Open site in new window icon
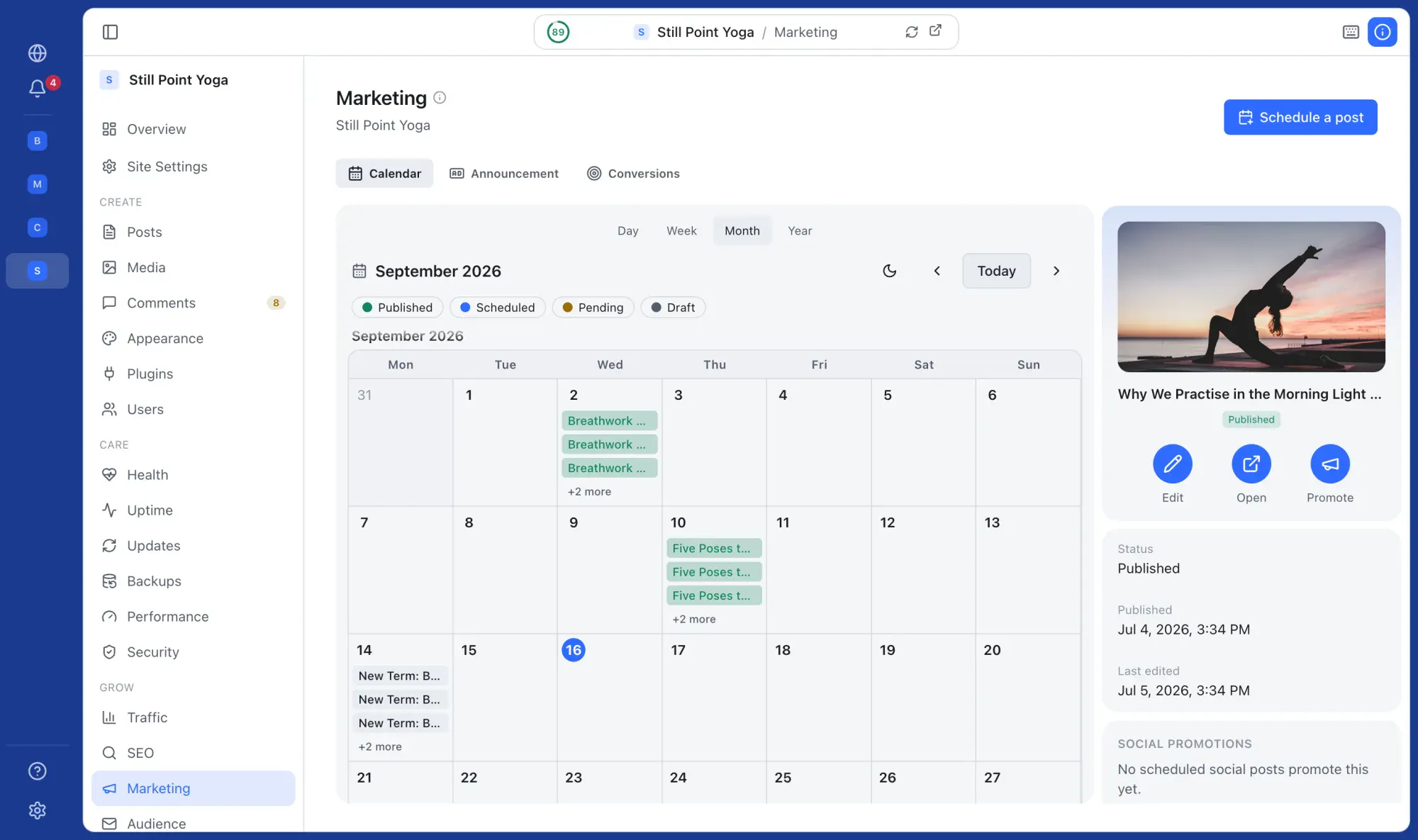 pos(936,30)
